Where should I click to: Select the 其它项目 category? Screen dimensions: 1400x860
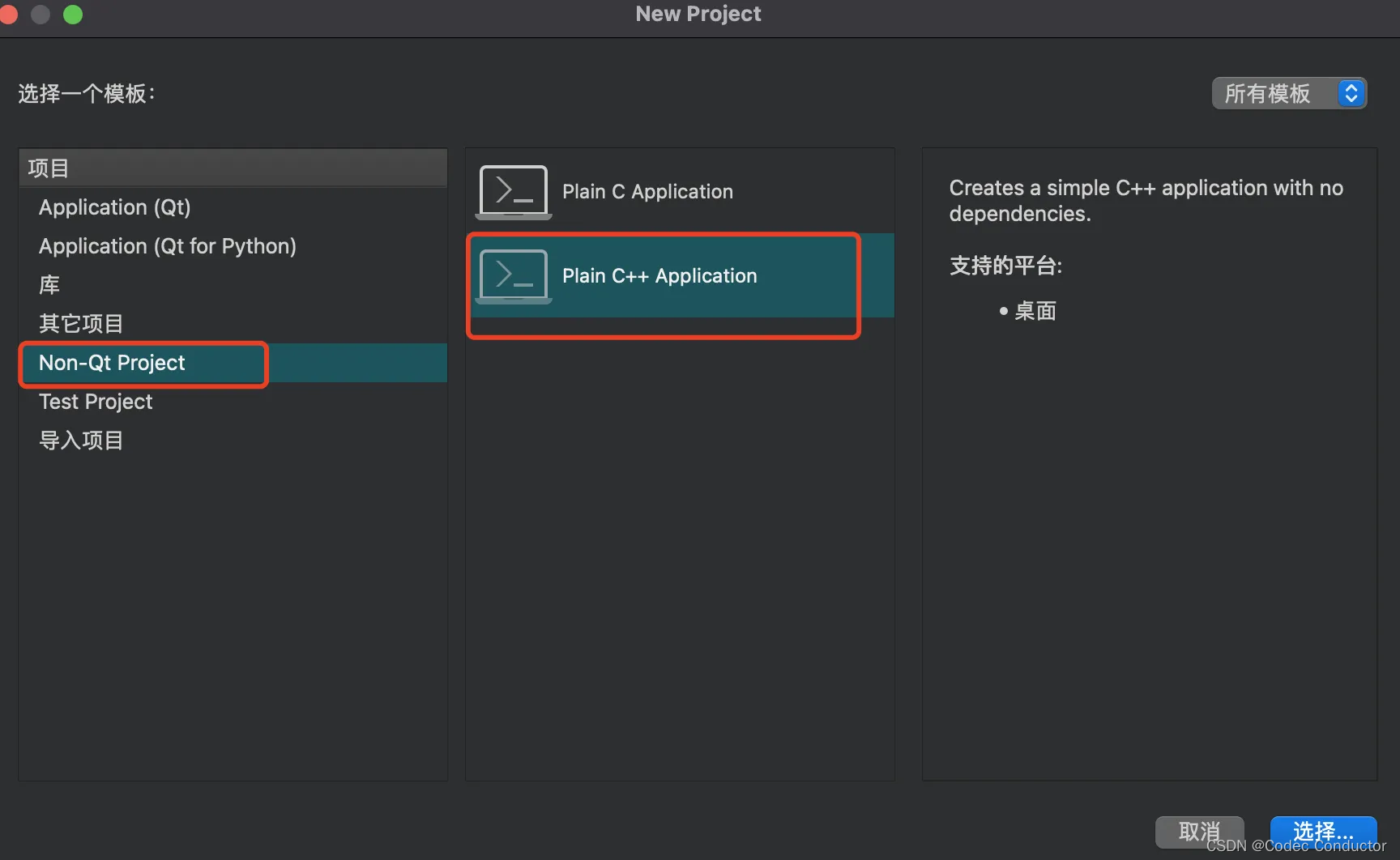[80, 323]
